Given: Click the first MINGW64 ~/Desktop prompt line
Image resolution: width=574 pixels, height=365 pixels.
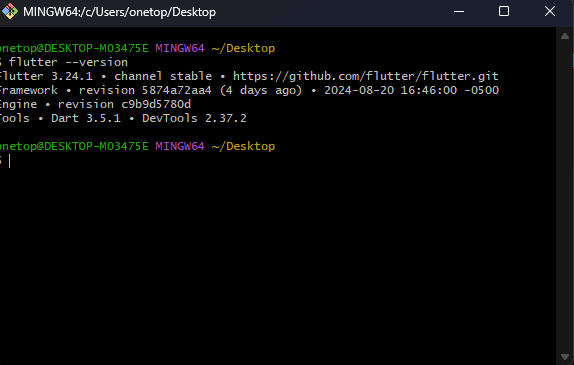Looking at the screenshot, I should 137,48.
